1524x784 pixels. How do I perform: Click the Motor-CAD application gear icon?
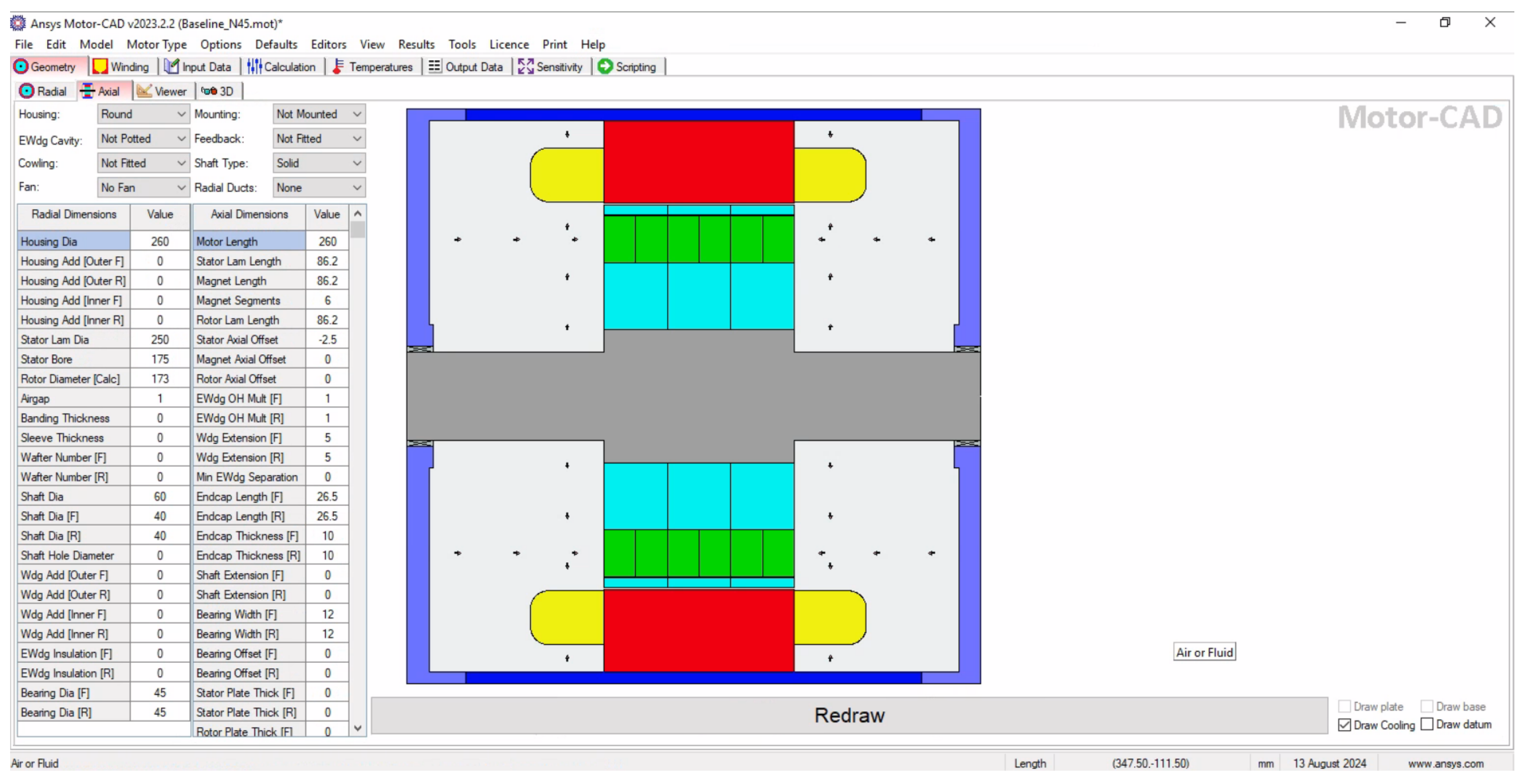(18, 23)
